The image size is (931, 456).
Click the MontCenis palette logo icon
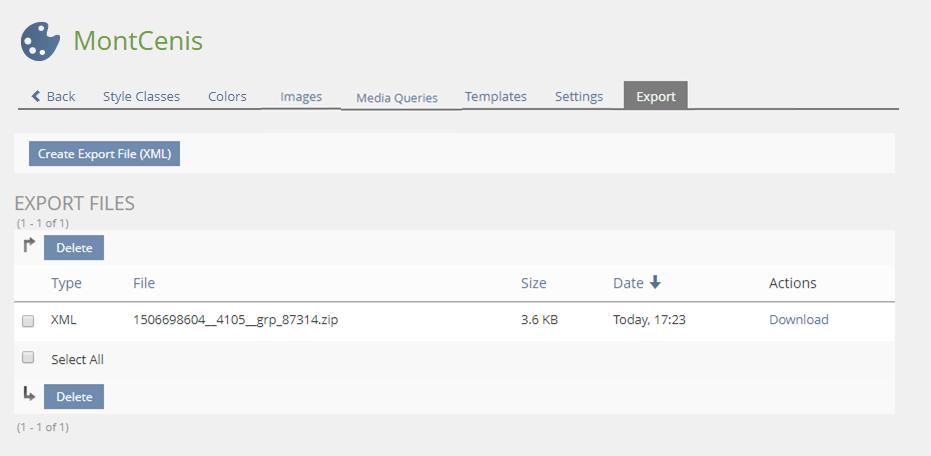pyautogui.click(x=41, y=41)
